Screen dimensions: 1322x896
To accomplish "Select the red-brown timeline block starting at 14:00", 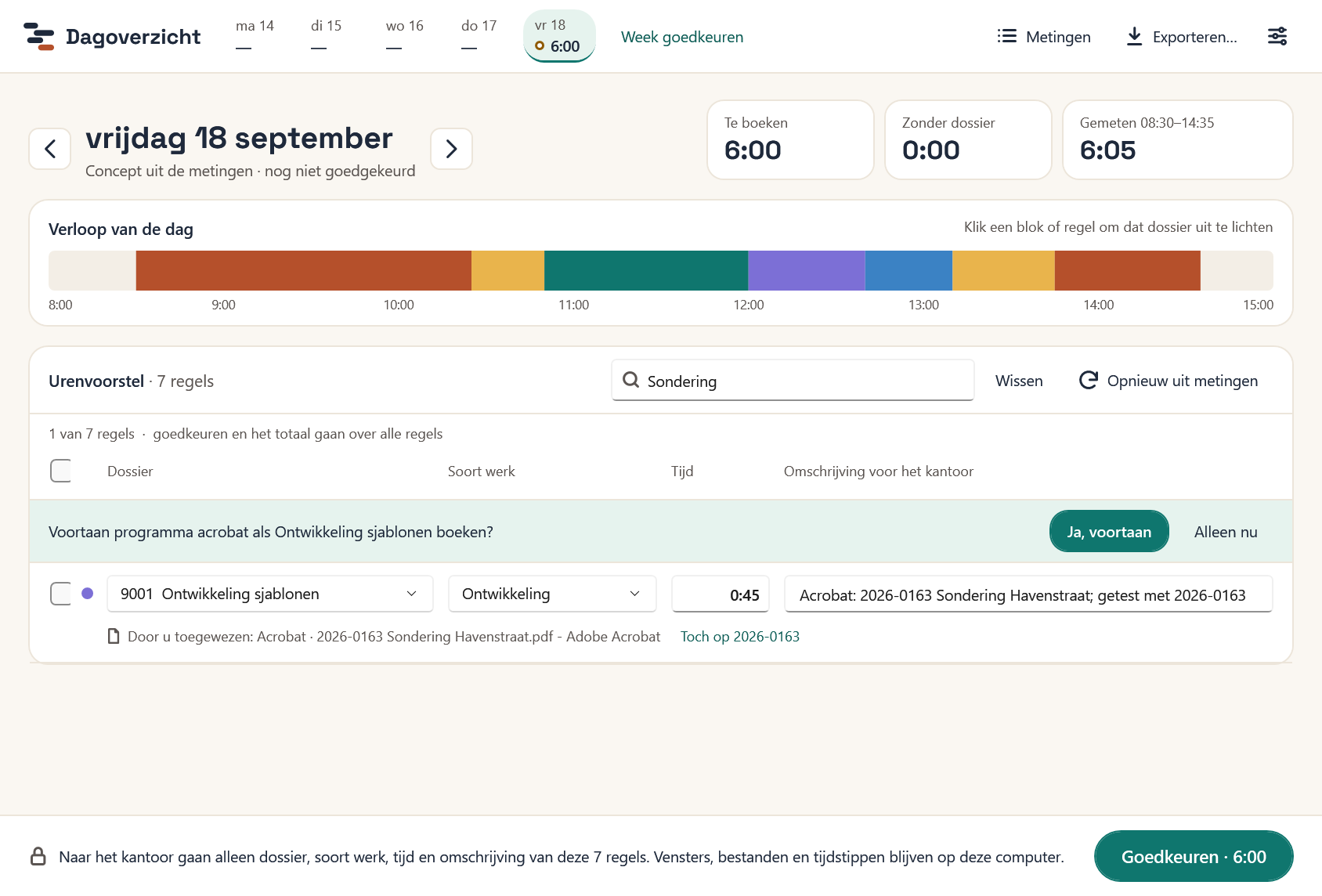I will [x=1128, y=270].
